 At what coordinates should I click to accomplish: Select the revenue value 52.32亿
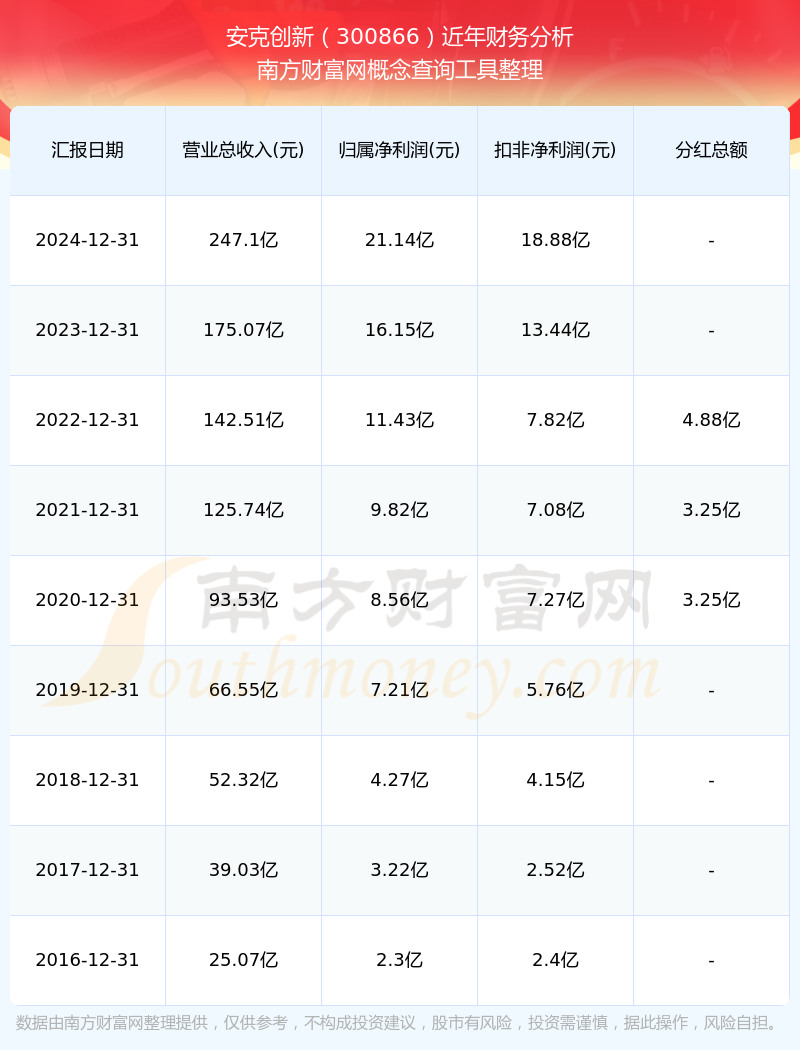[243, 780]
